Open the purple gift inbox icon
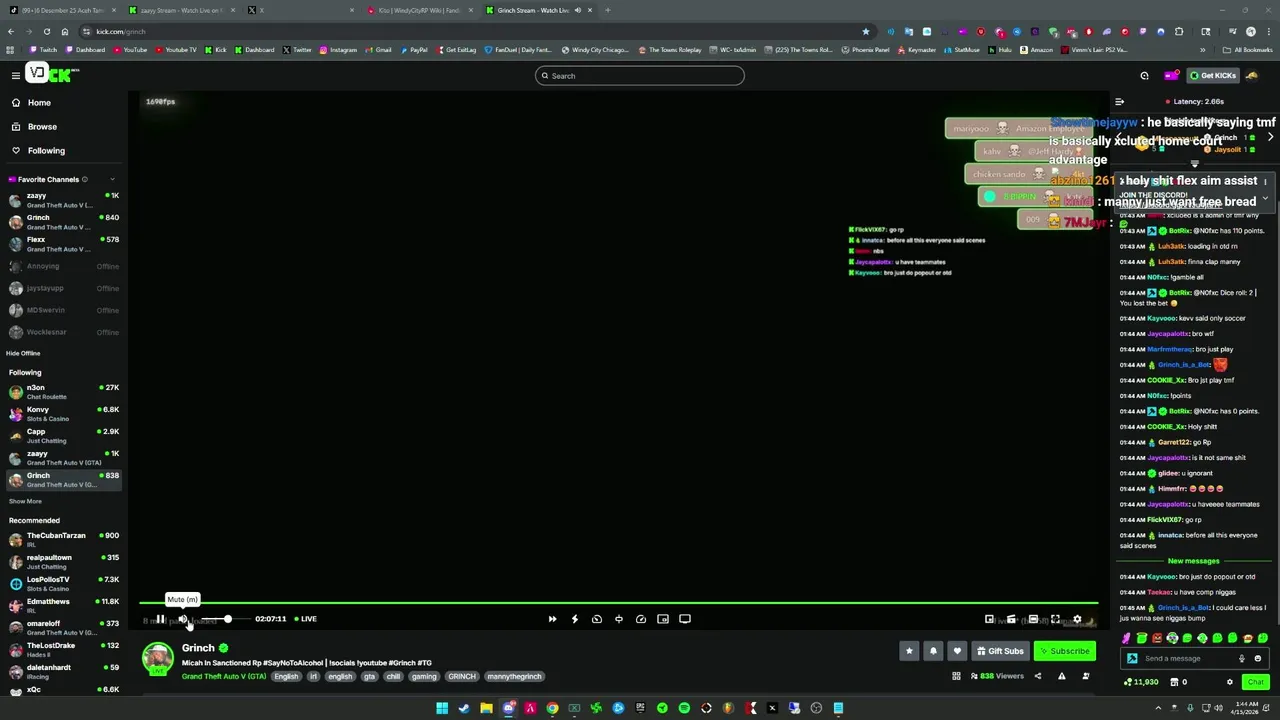This screenshot has height=720, width=1280. [1171, 76]
